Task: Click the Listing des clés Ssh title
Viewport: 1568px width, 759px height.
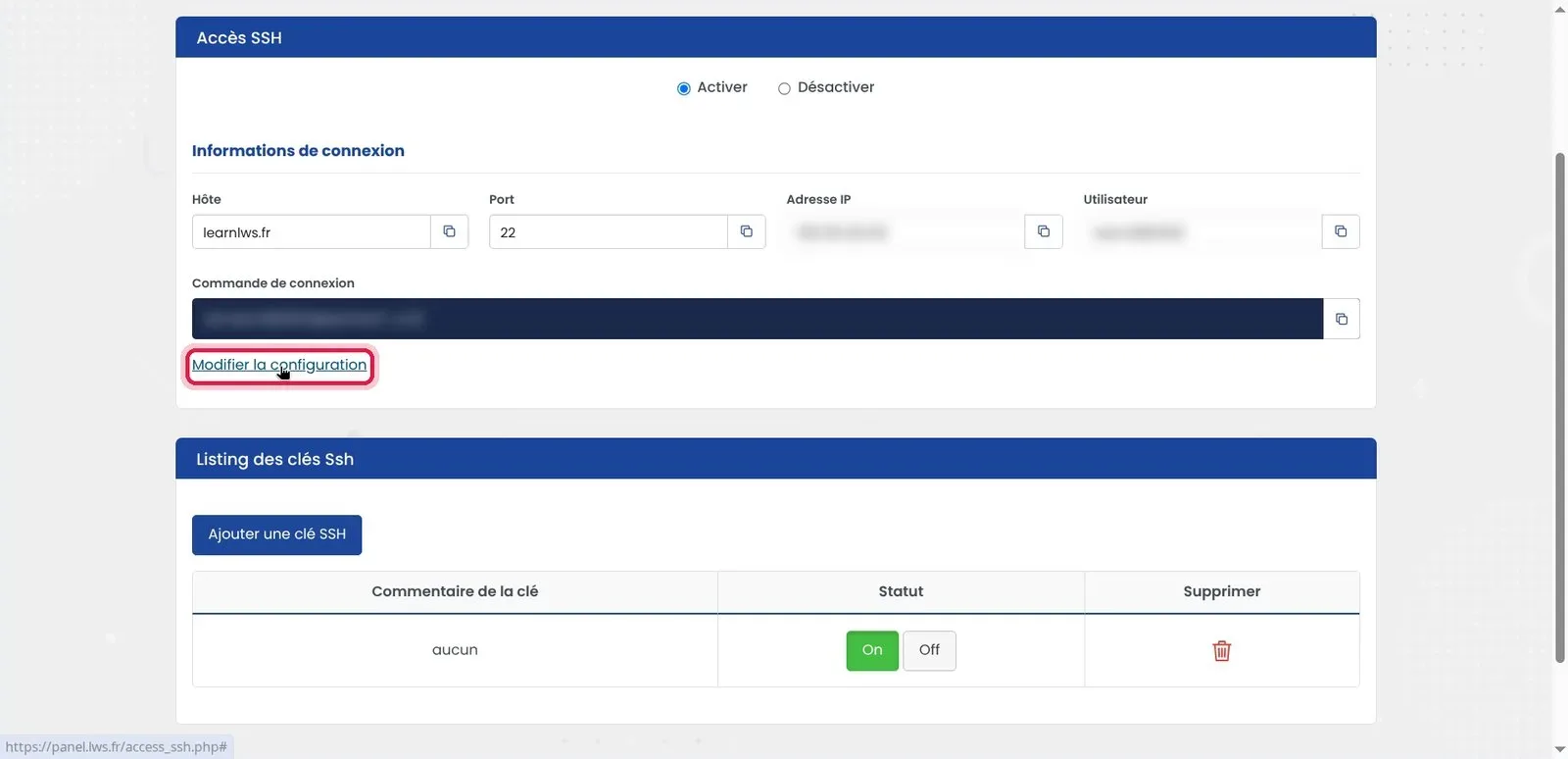Action: pyautogui.click(x=274, y=459)
